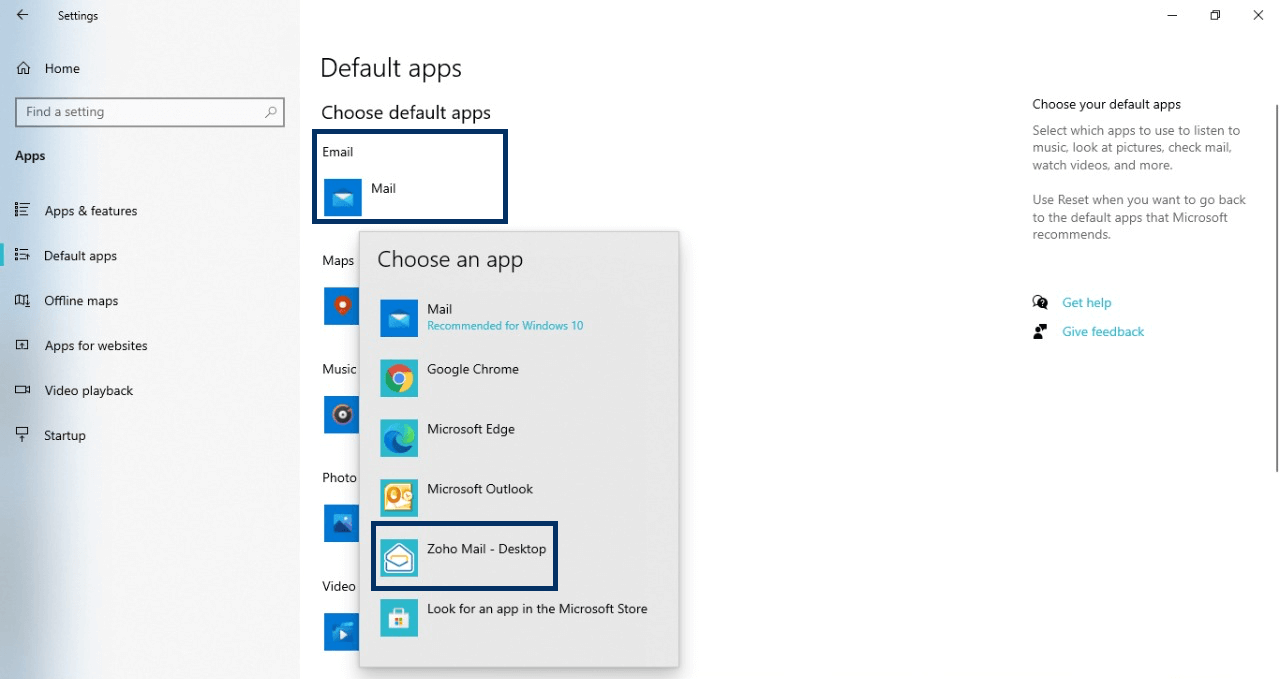This screenshot has width=1280, height=679.
Task: Click the Zoho Mail envelope icon
Action: click(x=399, y=558)
